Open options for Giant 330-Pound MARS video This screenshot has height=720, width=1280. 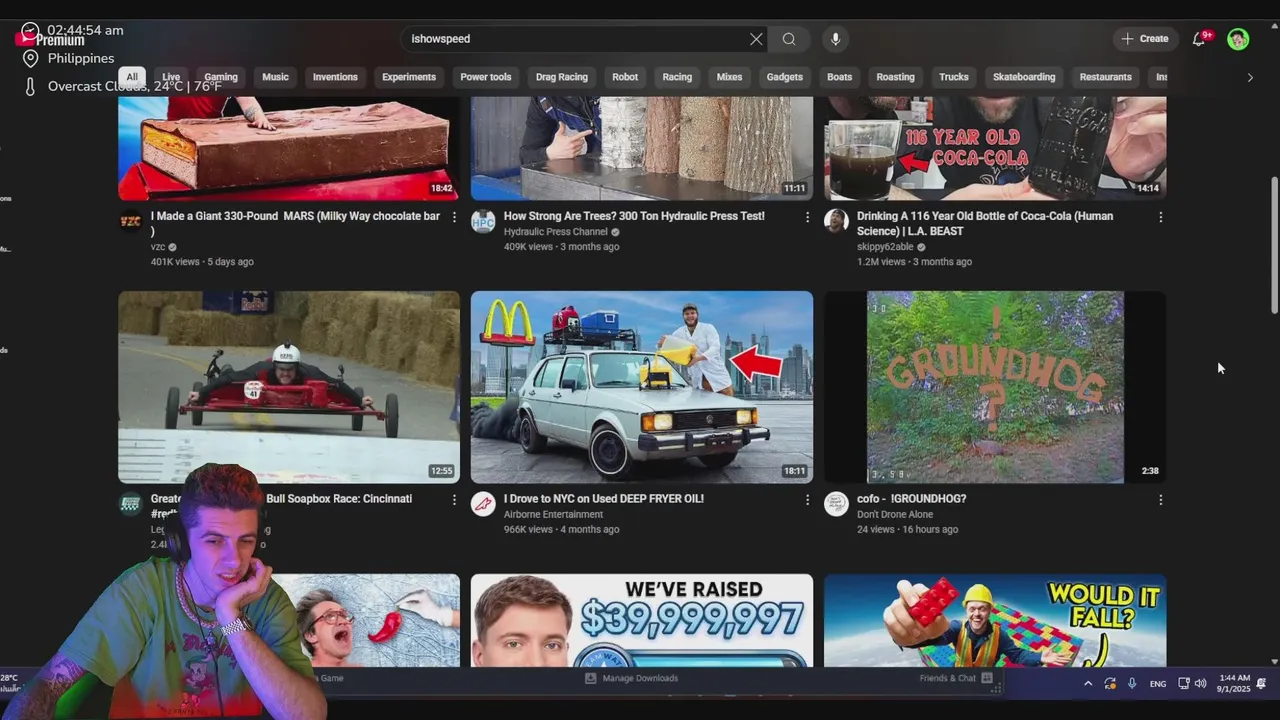[454, 217]
